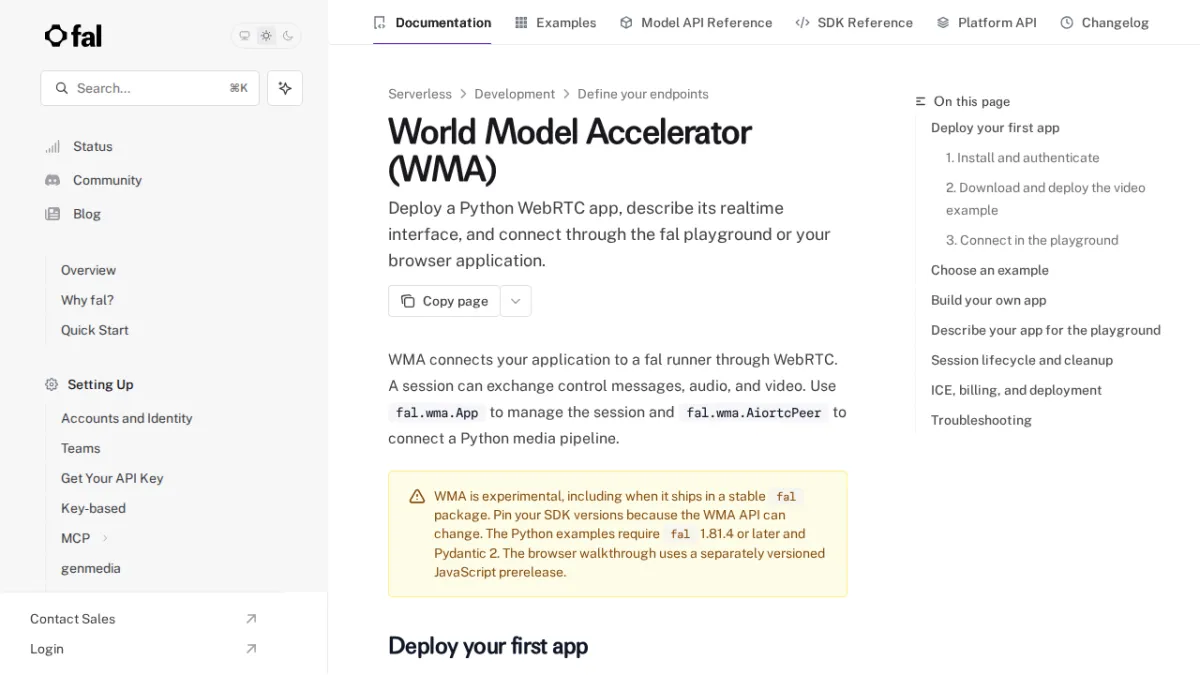Click the Blog newspaper icon

pos(52,214)
